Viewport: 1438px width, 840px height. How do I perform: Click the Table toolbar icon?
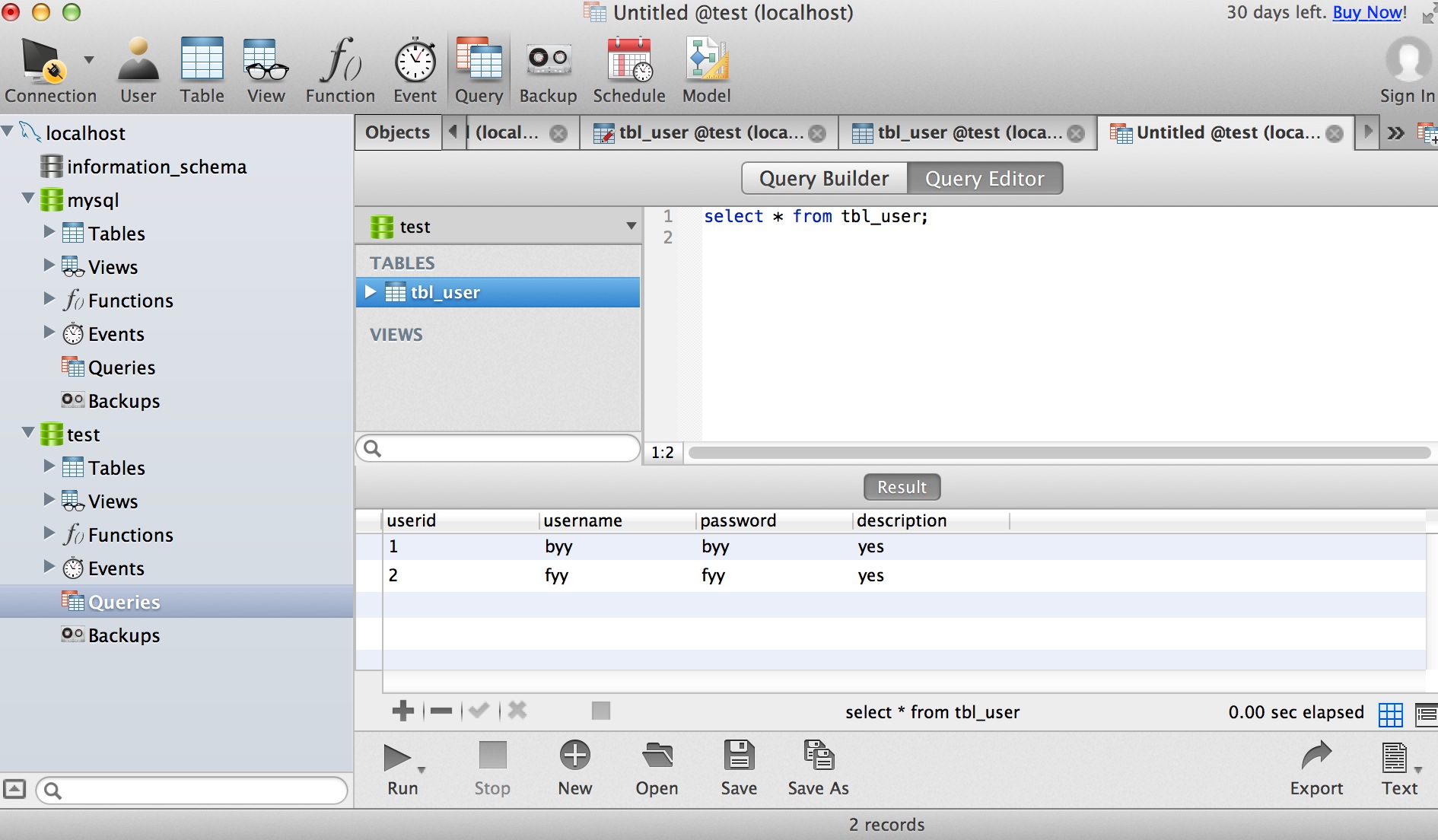tap(202, 70)
